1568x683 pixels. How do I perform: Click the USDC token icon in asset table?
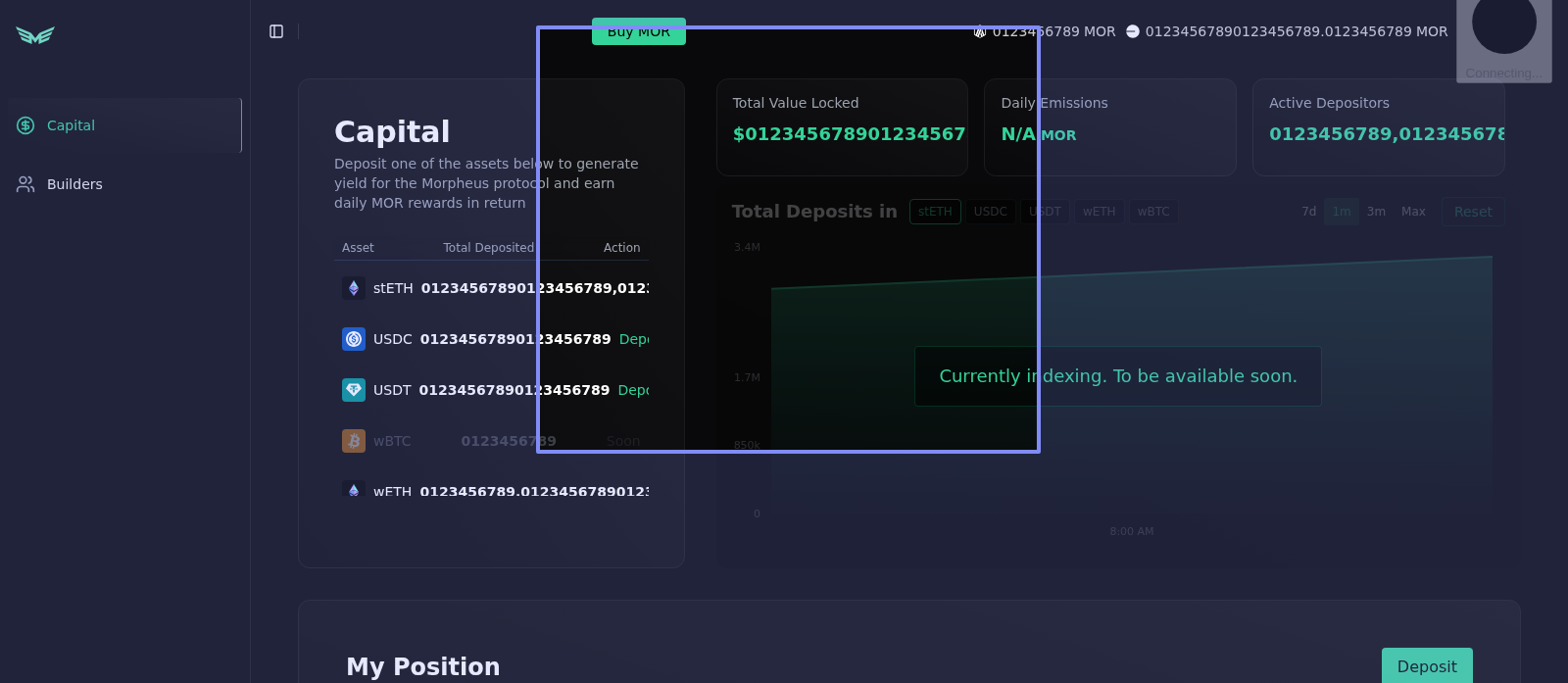click(354, 339)
